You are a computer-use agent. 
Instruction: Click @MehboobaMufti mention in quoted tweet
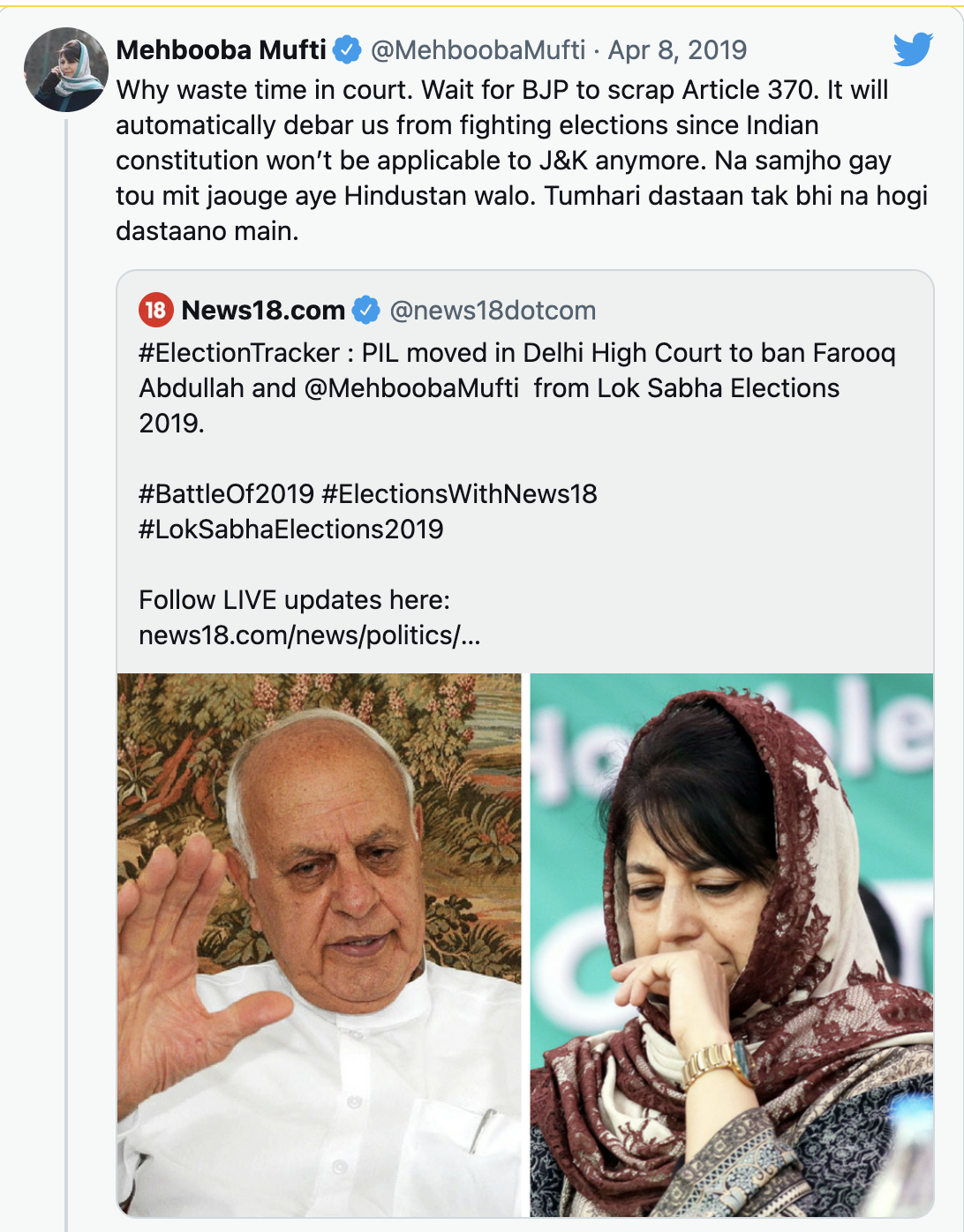[411, 388]
